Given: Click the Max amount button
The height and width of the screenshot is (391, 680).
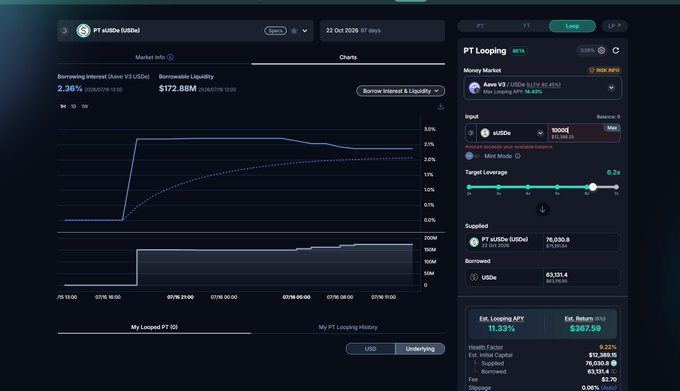Looking at the screenshot, I should [611, 128].
